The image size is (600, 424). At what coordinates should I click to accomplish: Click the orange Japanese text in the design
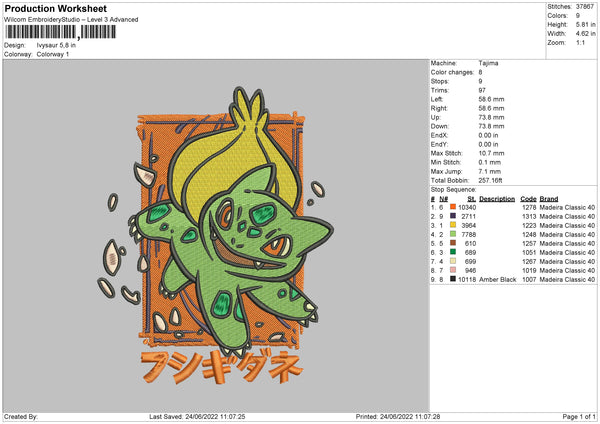(222, 367)
